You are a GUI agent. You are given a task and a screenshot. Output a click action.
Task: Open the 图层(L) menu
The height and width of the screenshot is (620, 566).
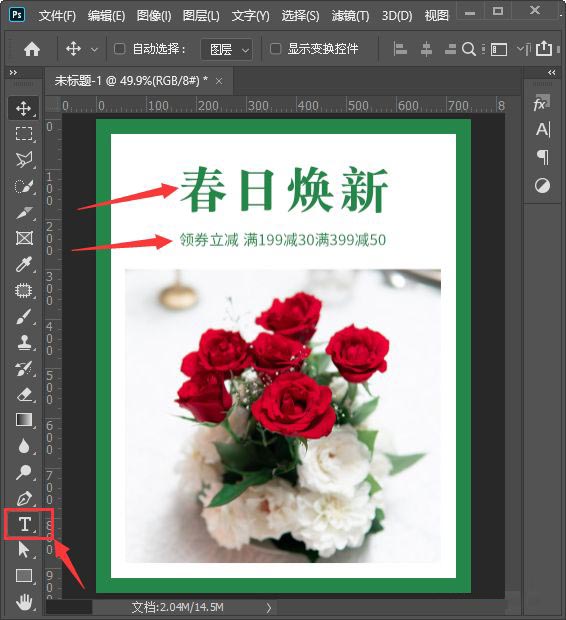point(201,16)
